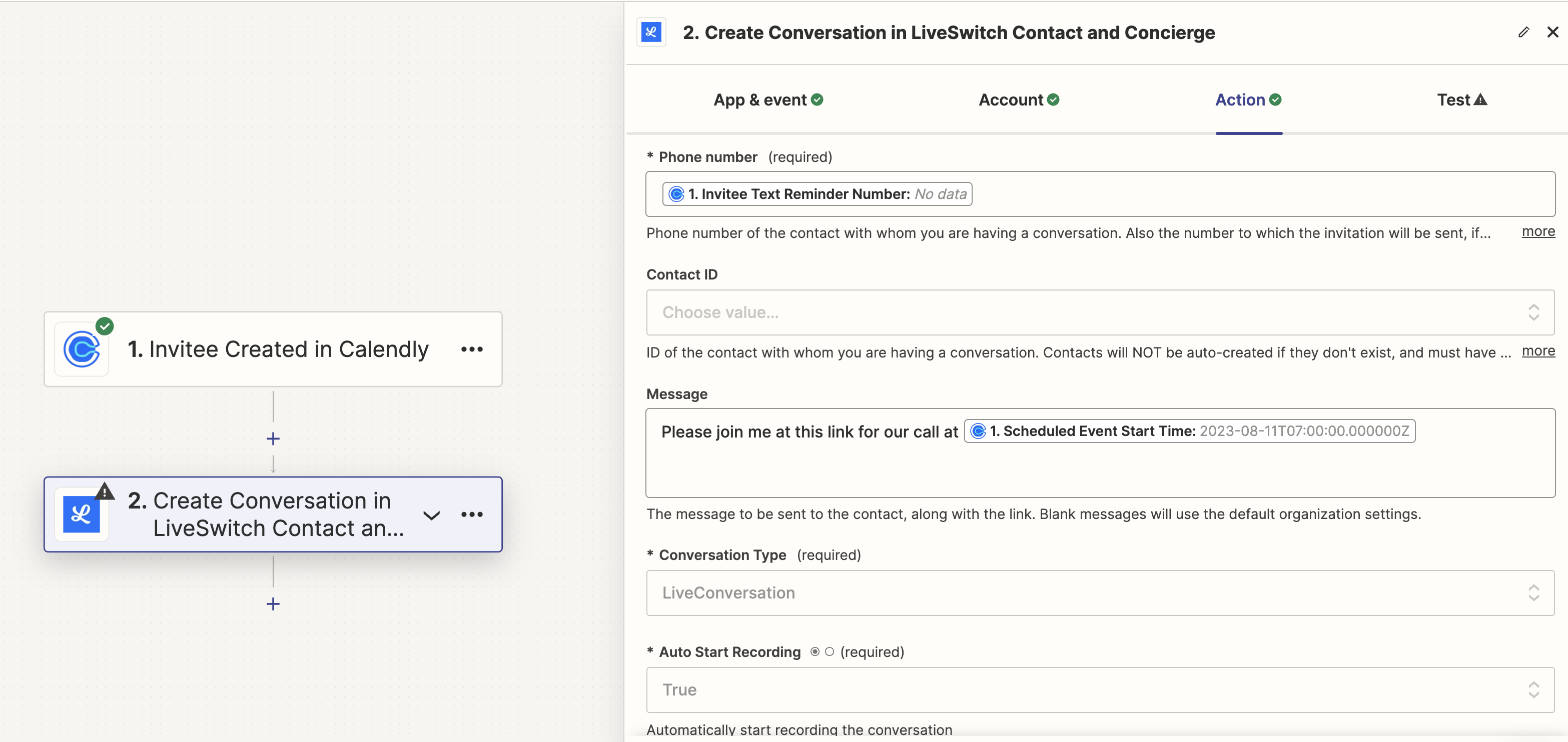Click the Calendly icon in the Invitee Text Reminder pill
The image size is (1568, 742).
click(x=676, y=193)
